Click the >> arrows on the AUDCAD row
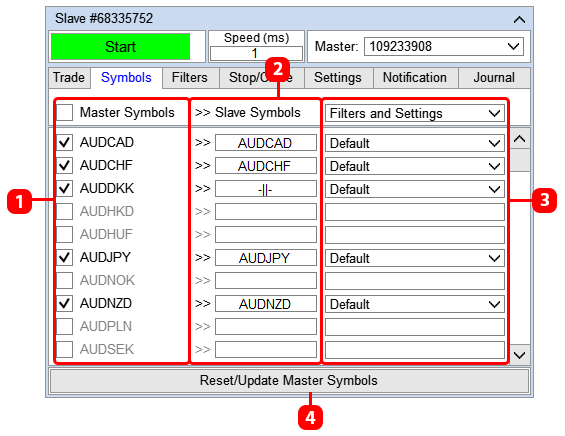The width and height of the screenshot is (565, 436). pyautogui.click(x=203, y=143)
